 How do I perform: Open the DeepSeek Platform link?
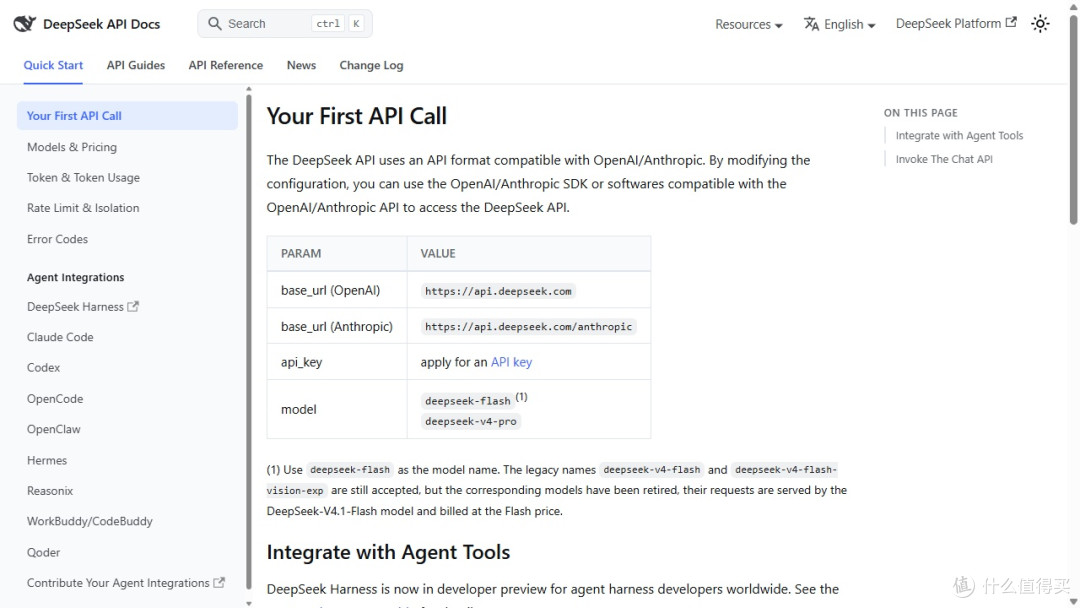956,23
